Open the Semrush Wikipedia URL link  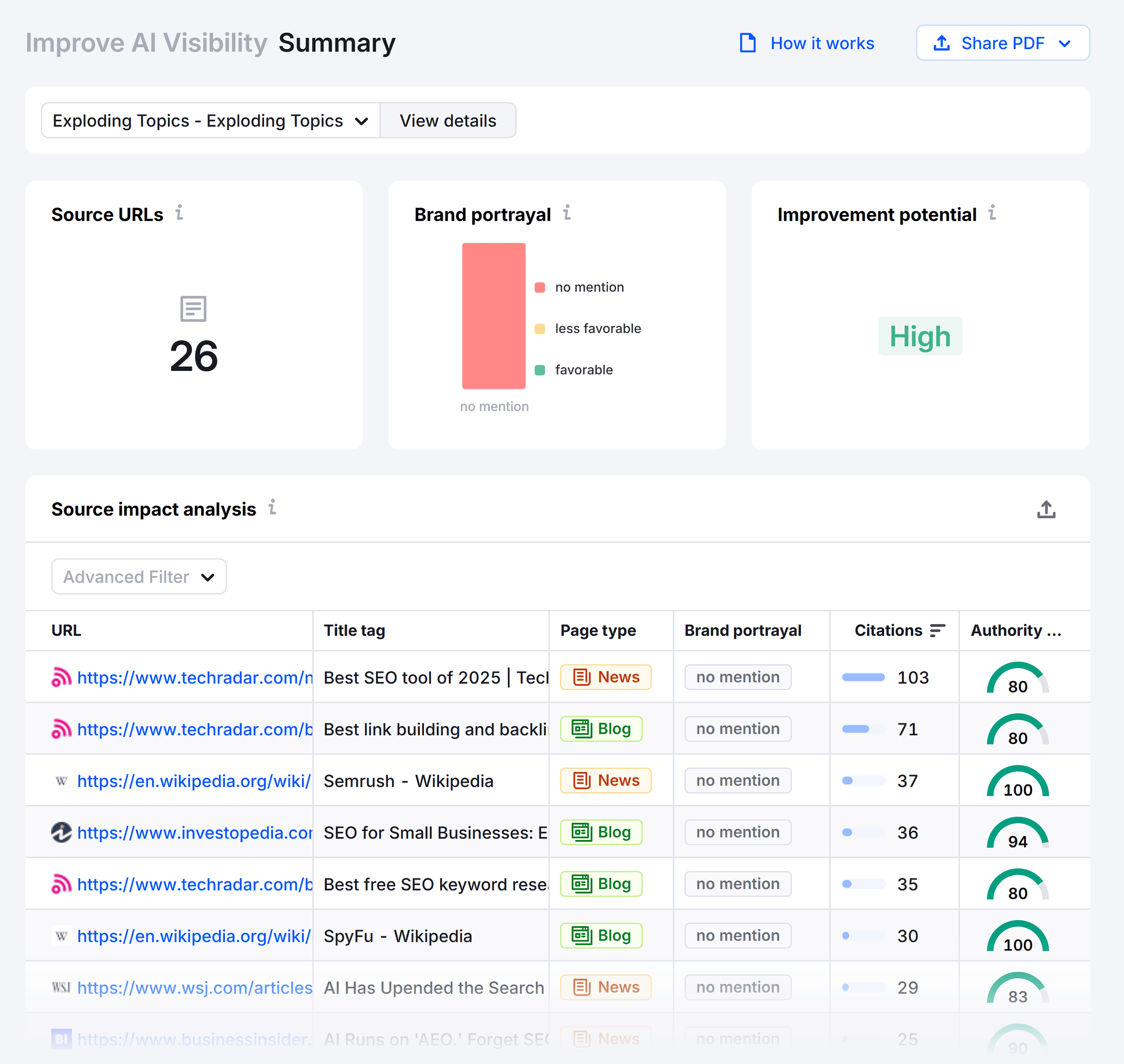click(194, 781)
